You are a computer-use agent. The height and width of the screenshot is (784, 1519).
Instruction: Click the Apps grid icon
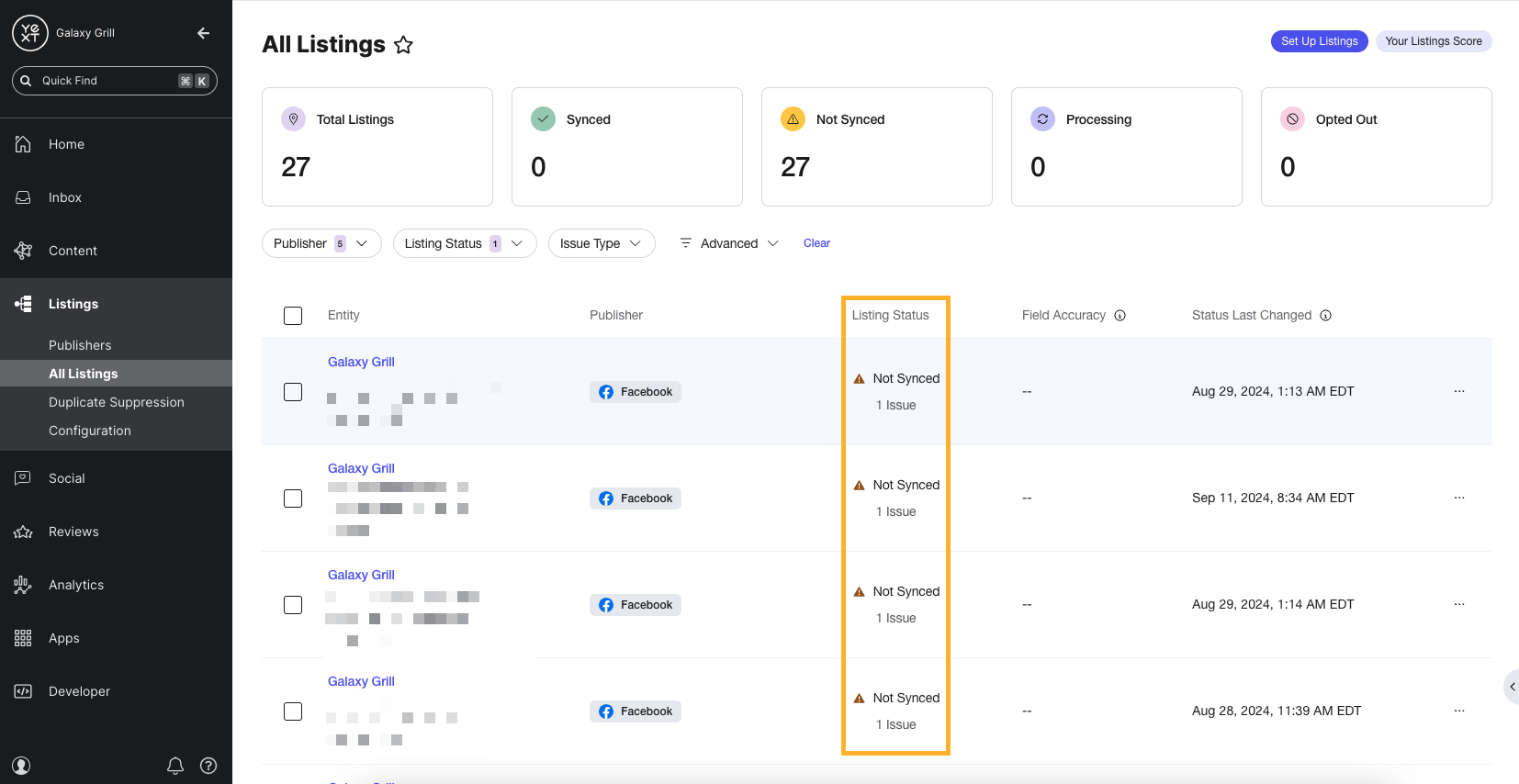pos(23,638)
